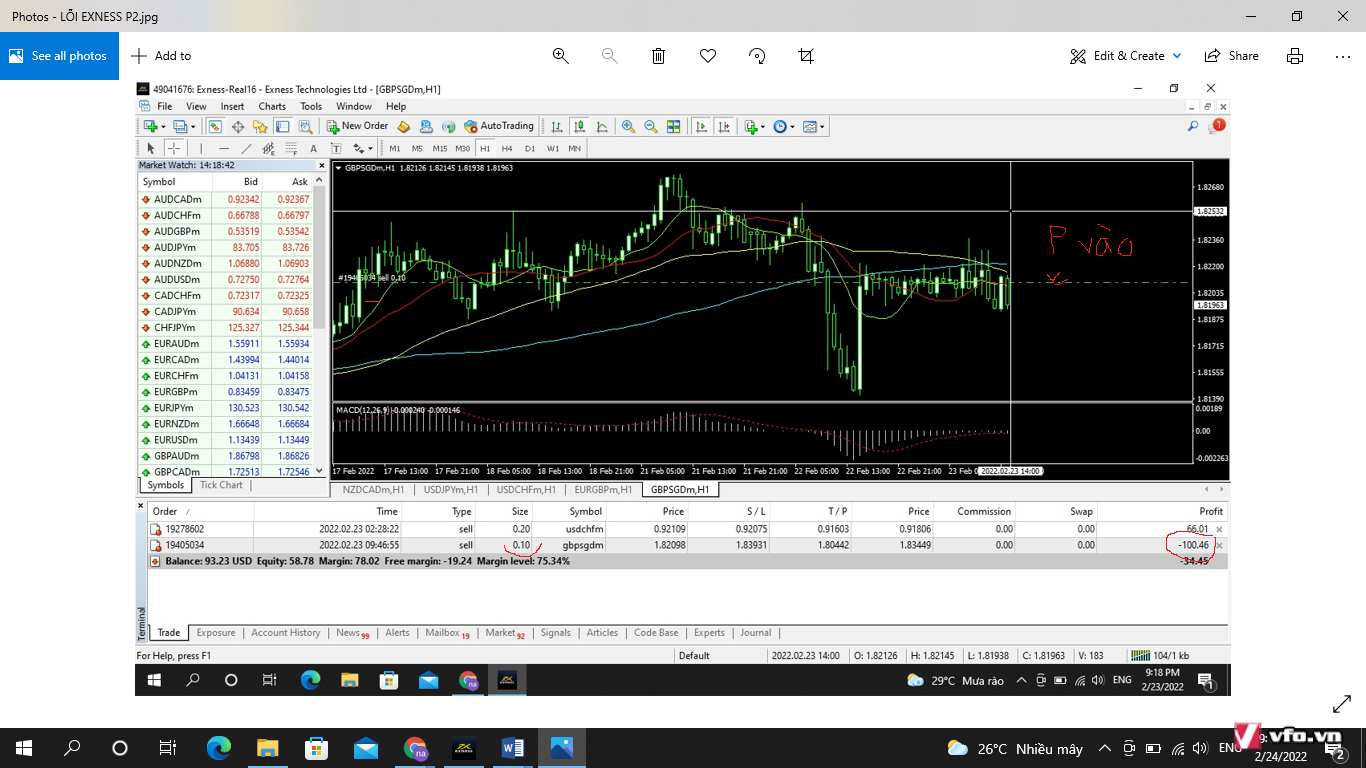Click the MetaTrader chart zoom out magnifier
Image resolution: width=1366 pixels, height=768 pixels.
(x=651, y=127)
